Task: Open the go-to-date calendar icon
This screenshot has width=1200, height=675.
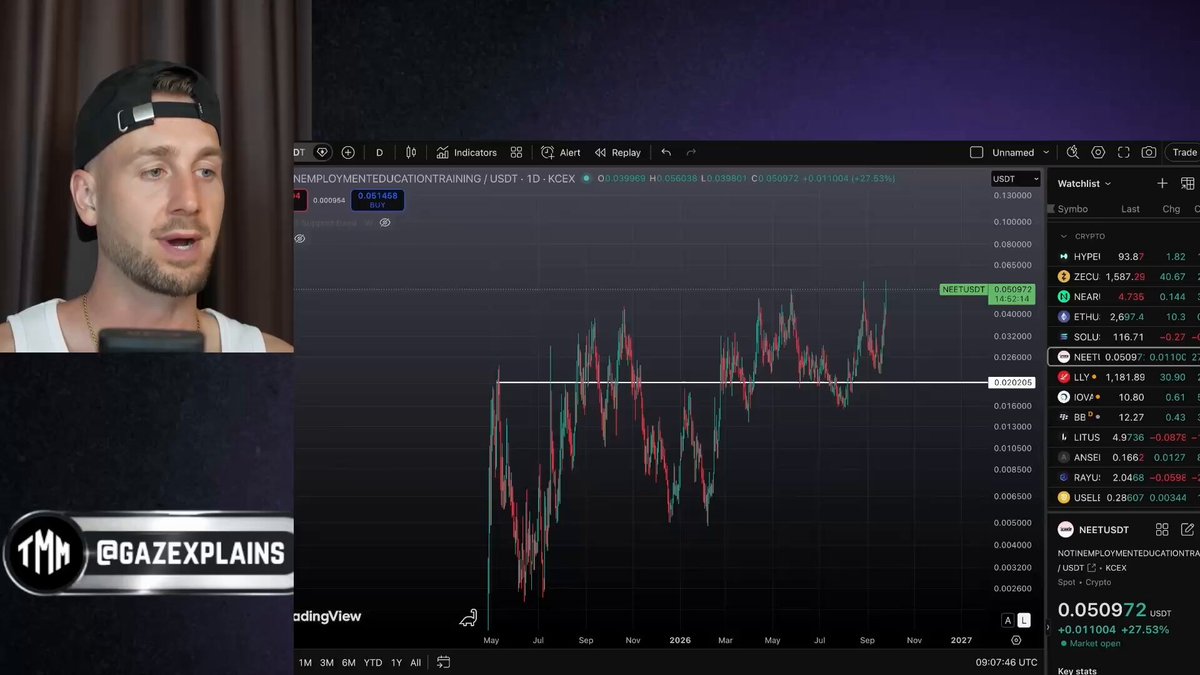Action: coord(443,662)
